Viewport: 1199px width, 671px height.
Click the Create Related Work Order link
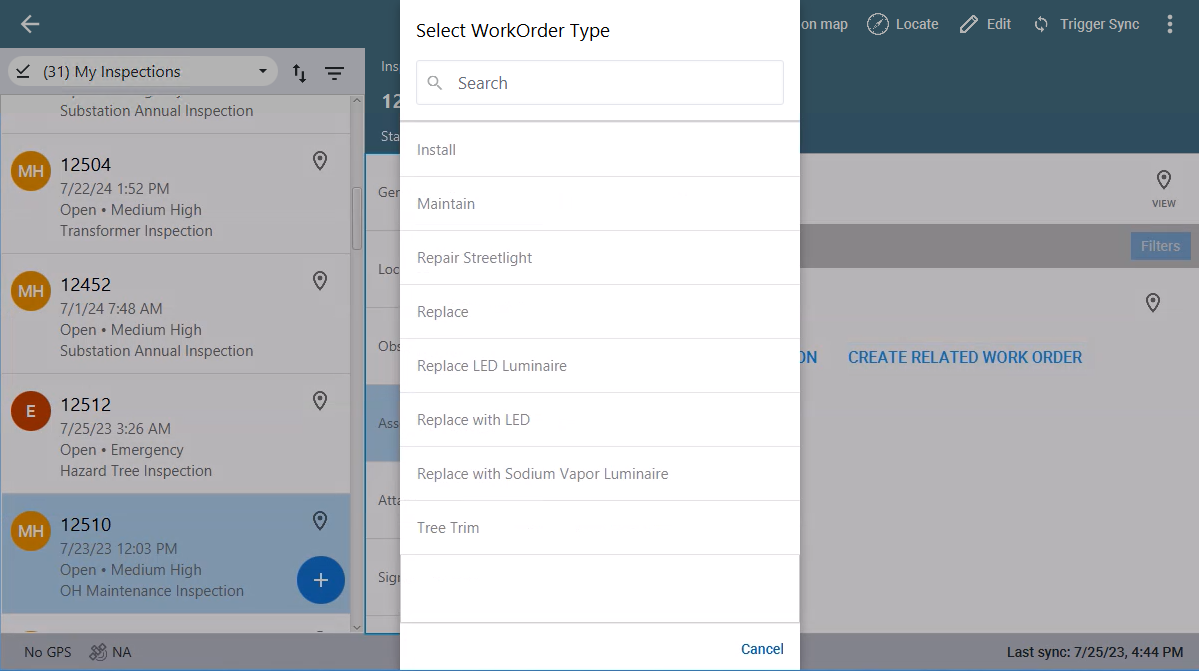point(964,357)
